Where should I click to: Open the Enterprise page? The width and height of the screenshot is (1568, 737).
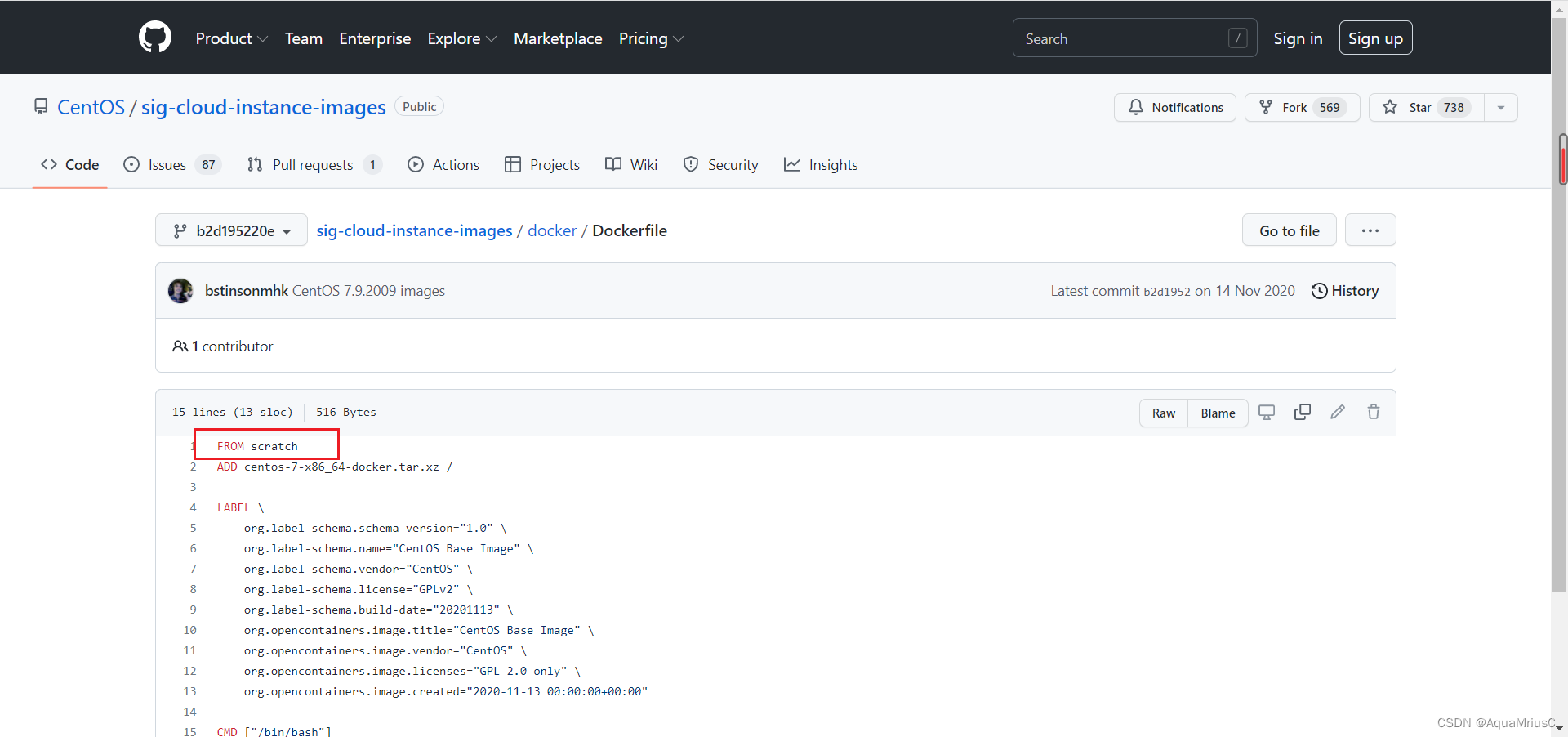(x=375, y=38)
